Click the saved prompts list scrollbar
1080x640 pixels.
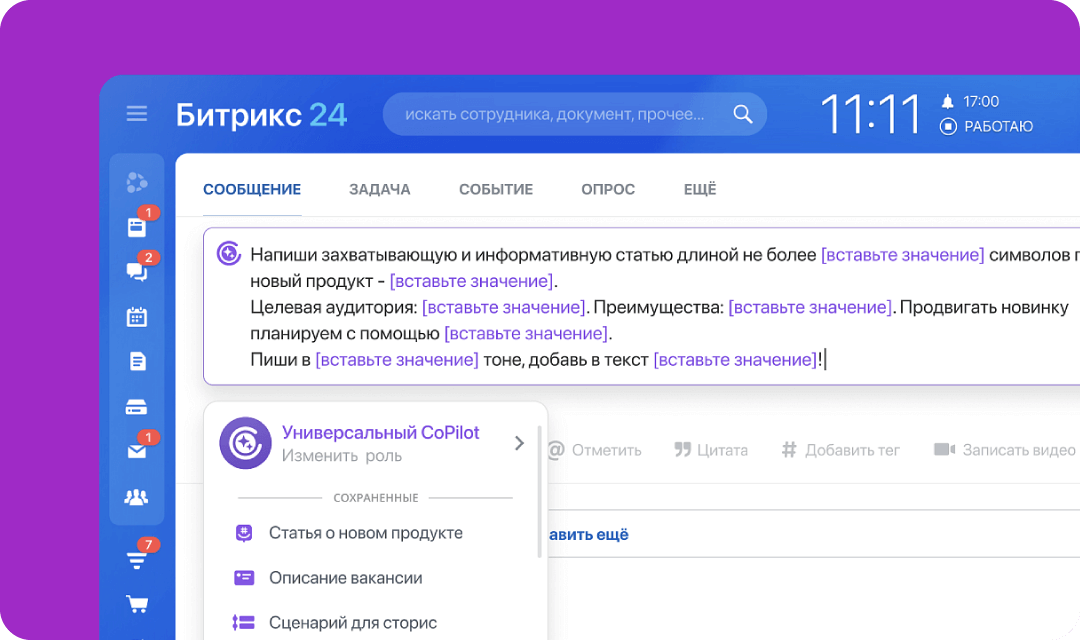(x=539, y=493)
